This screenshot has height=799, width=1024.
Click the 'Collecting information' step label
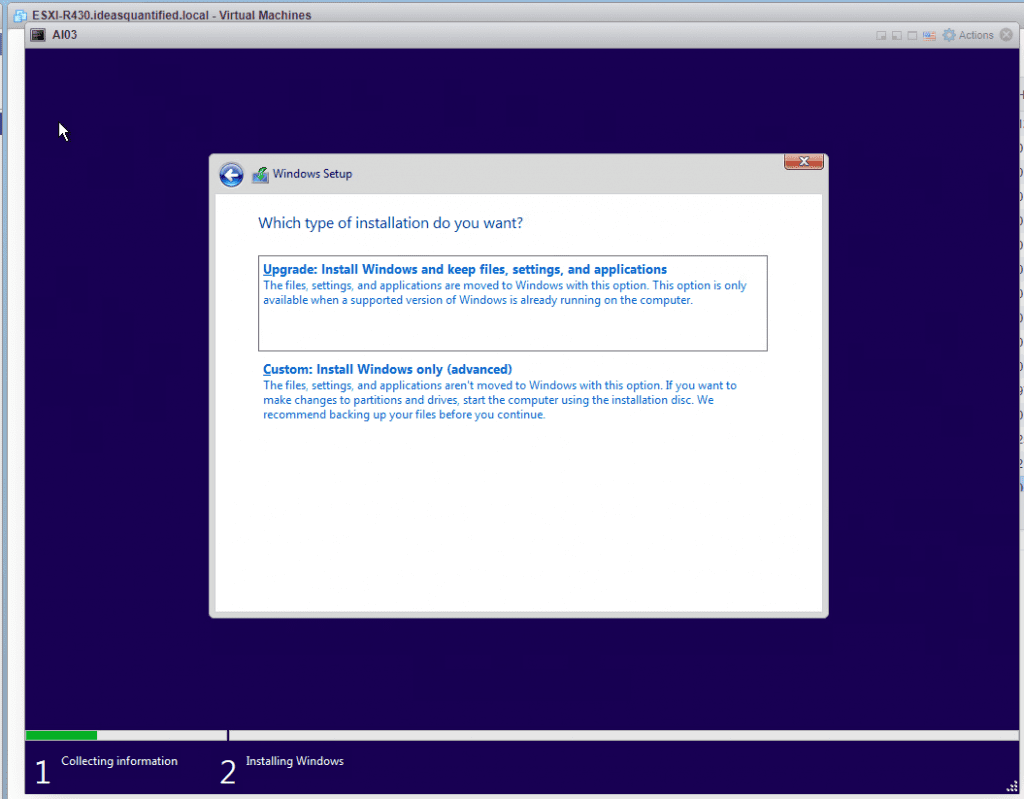tap(120, 761)
